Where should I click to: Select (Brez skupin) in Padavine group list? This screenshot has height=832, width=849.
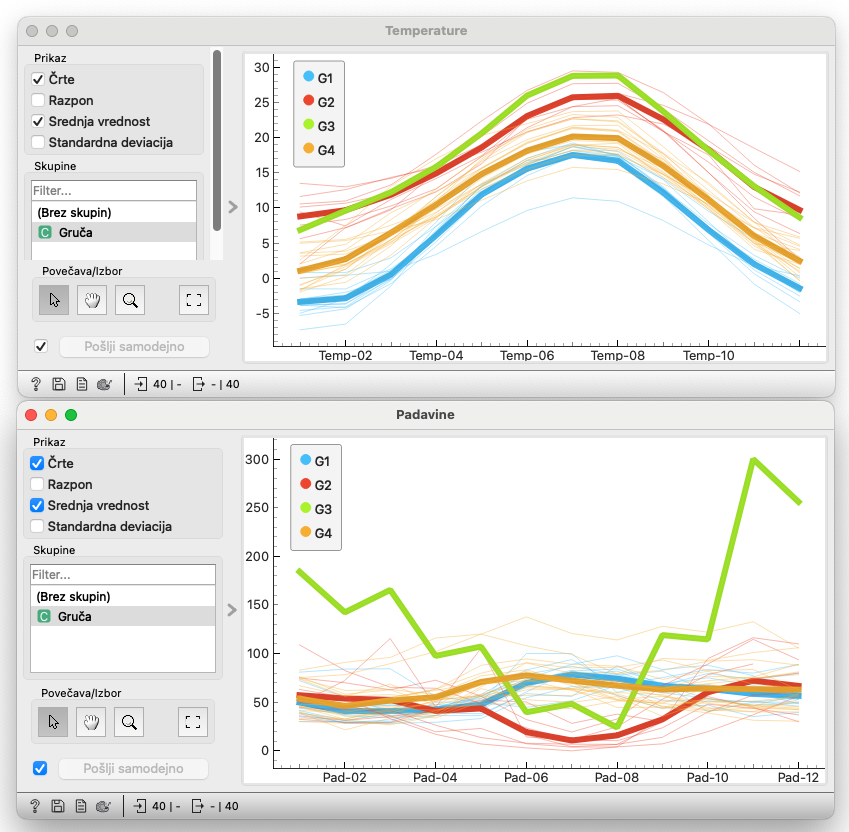coord(73,597)
